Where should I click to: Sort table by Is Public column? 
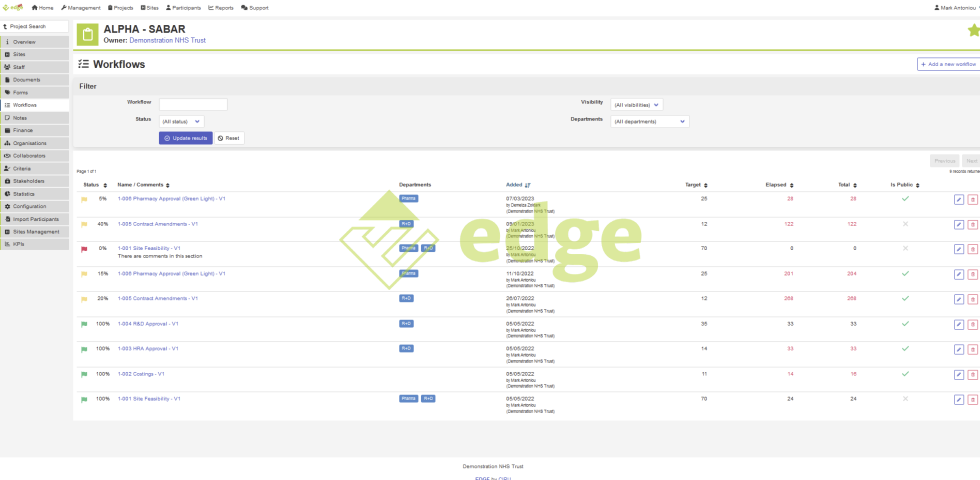pos(906,185)
